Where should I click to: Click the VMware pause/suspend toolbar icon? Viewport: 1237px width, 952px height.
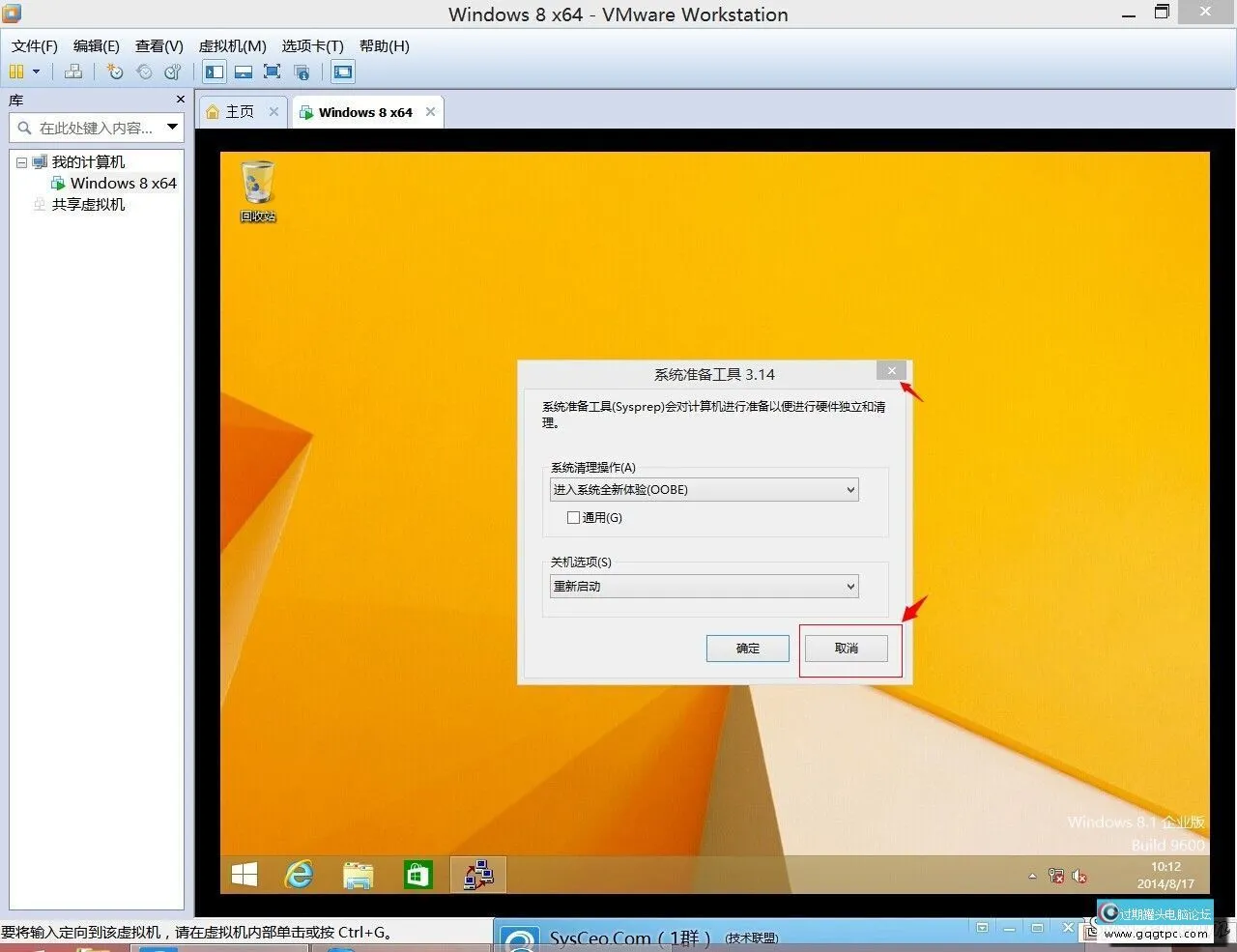click(16, 72)
